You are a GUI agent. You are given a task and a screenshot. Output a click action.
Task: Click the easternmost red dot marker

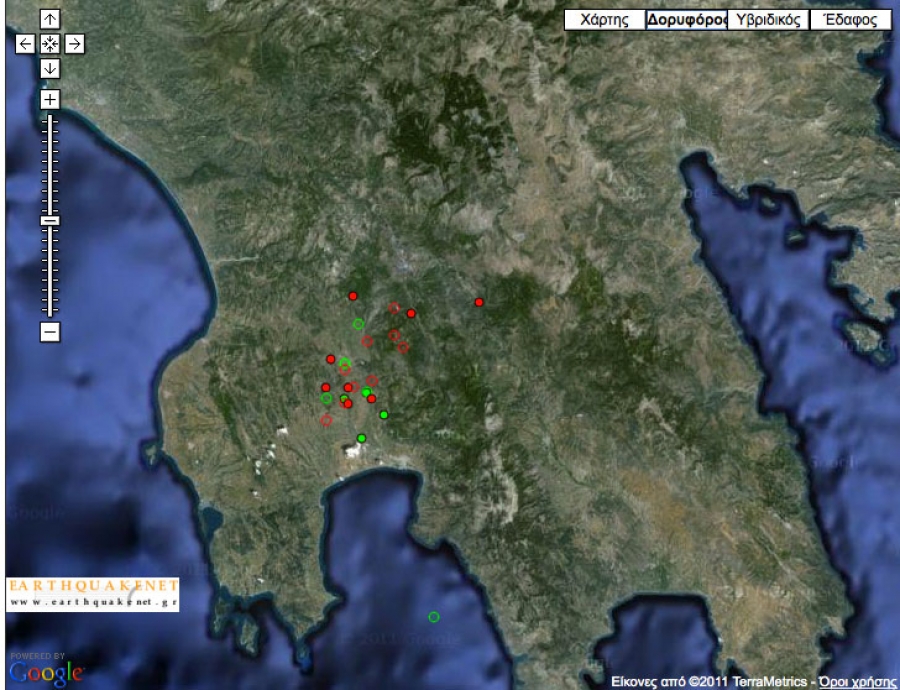coord(479,302)
